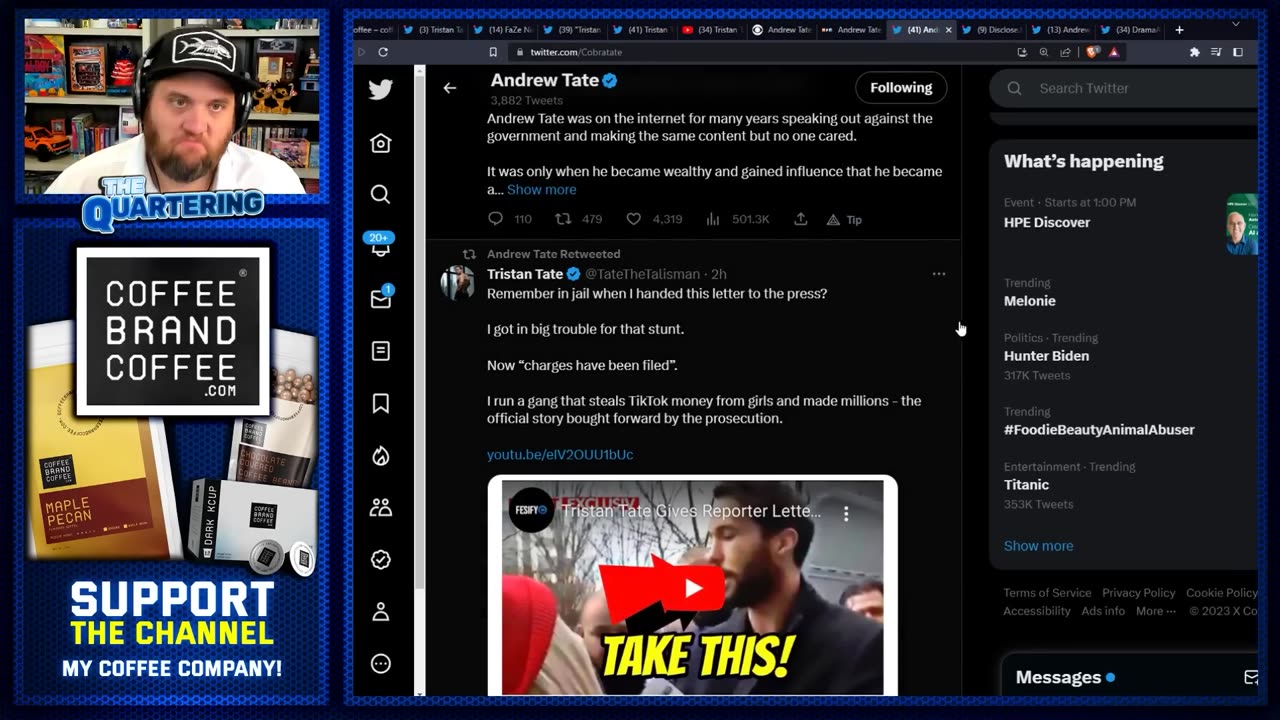Click the page scrollbar left of the feed
This screenshot has width=1280, height=720.
(420, 330)
